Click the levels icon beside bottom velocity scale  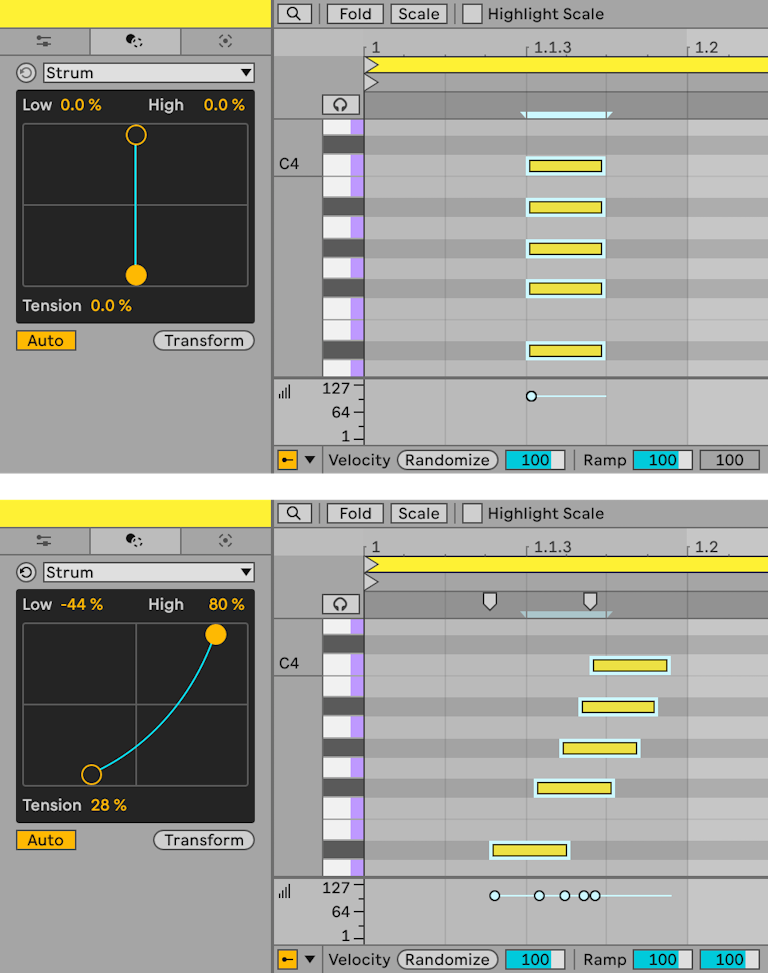click(x=285, y=891)
